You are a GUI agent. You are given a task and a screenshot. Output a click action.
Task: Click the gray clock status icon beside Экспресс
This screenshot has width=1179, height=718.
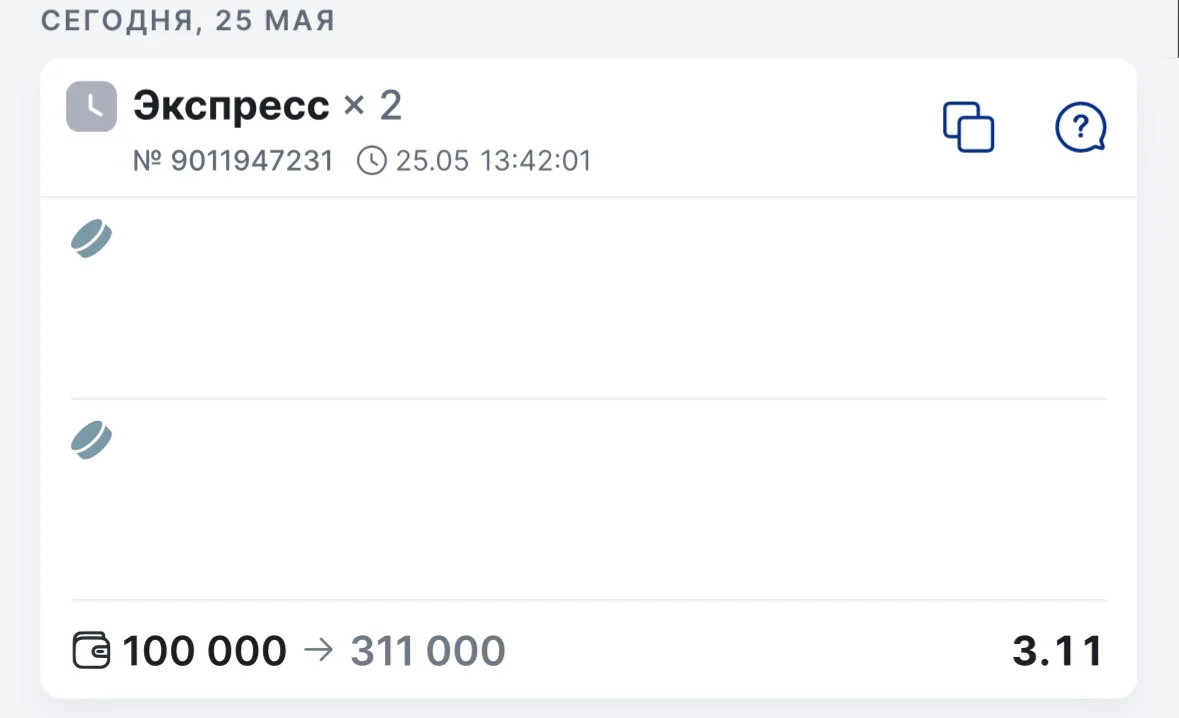point(91,107)
